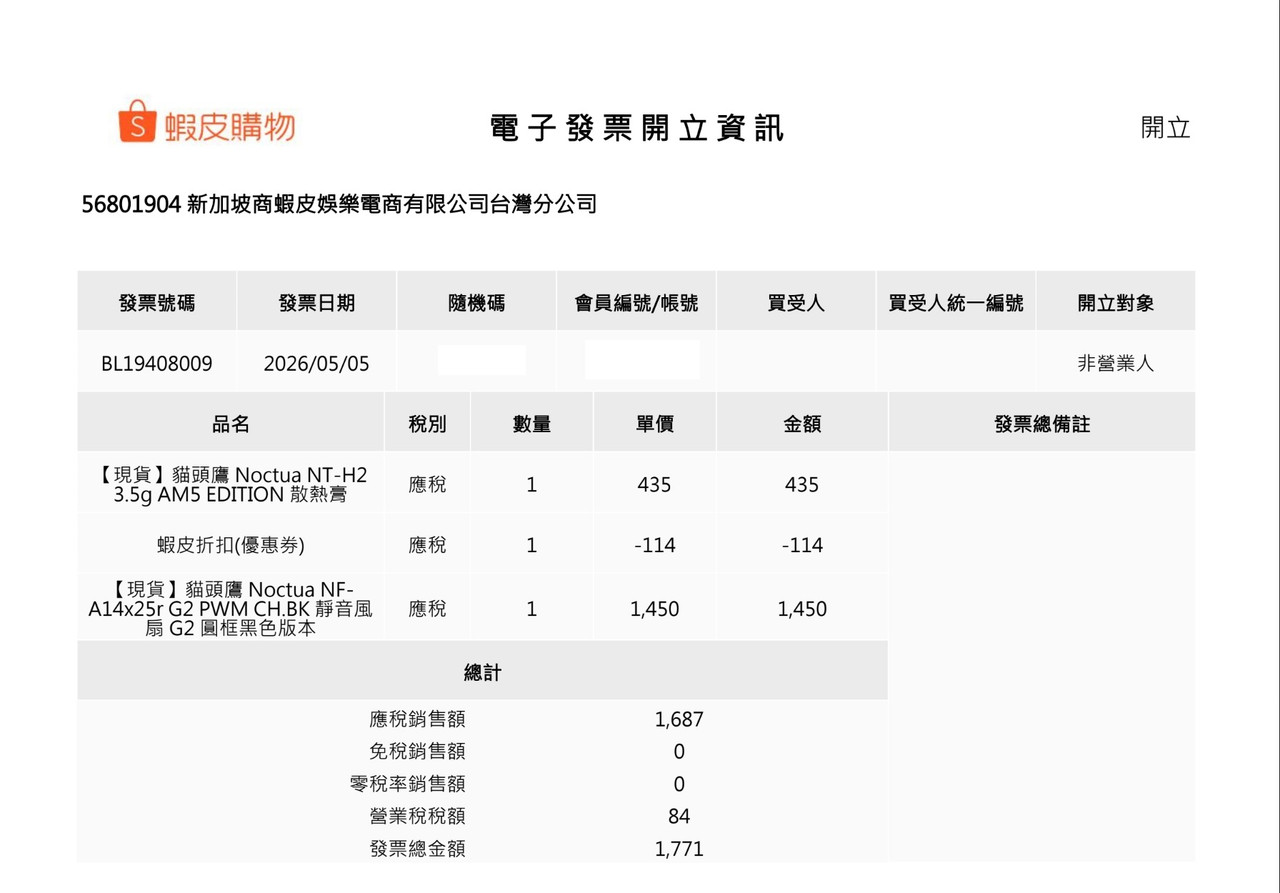Select the Noctua NF-A14x25r G2 靜音風扇 item name
The height and width of the screenshot is (893, 1280).
point(231,608)
